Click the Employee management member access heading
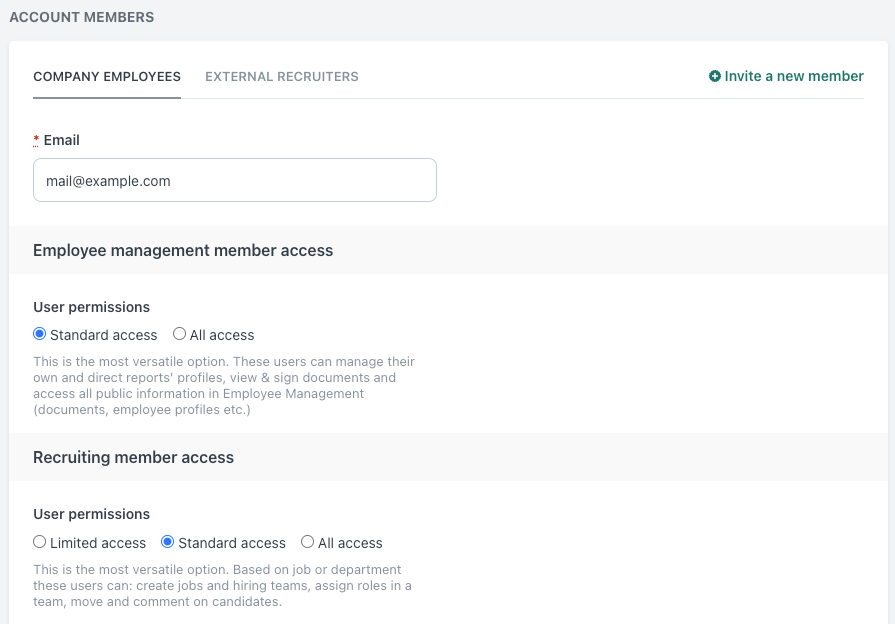Image resolution: width=895 pixels, height=624 pixels. pos(183,250)
